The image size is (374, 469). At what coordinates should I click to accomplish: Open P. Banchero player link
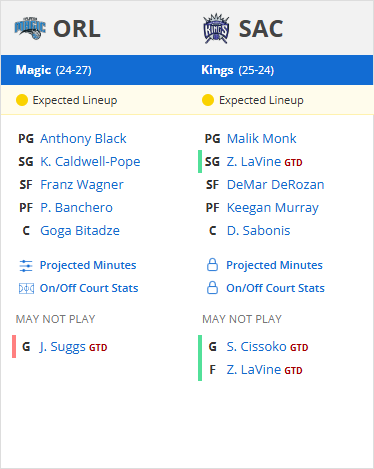(77, 208)
